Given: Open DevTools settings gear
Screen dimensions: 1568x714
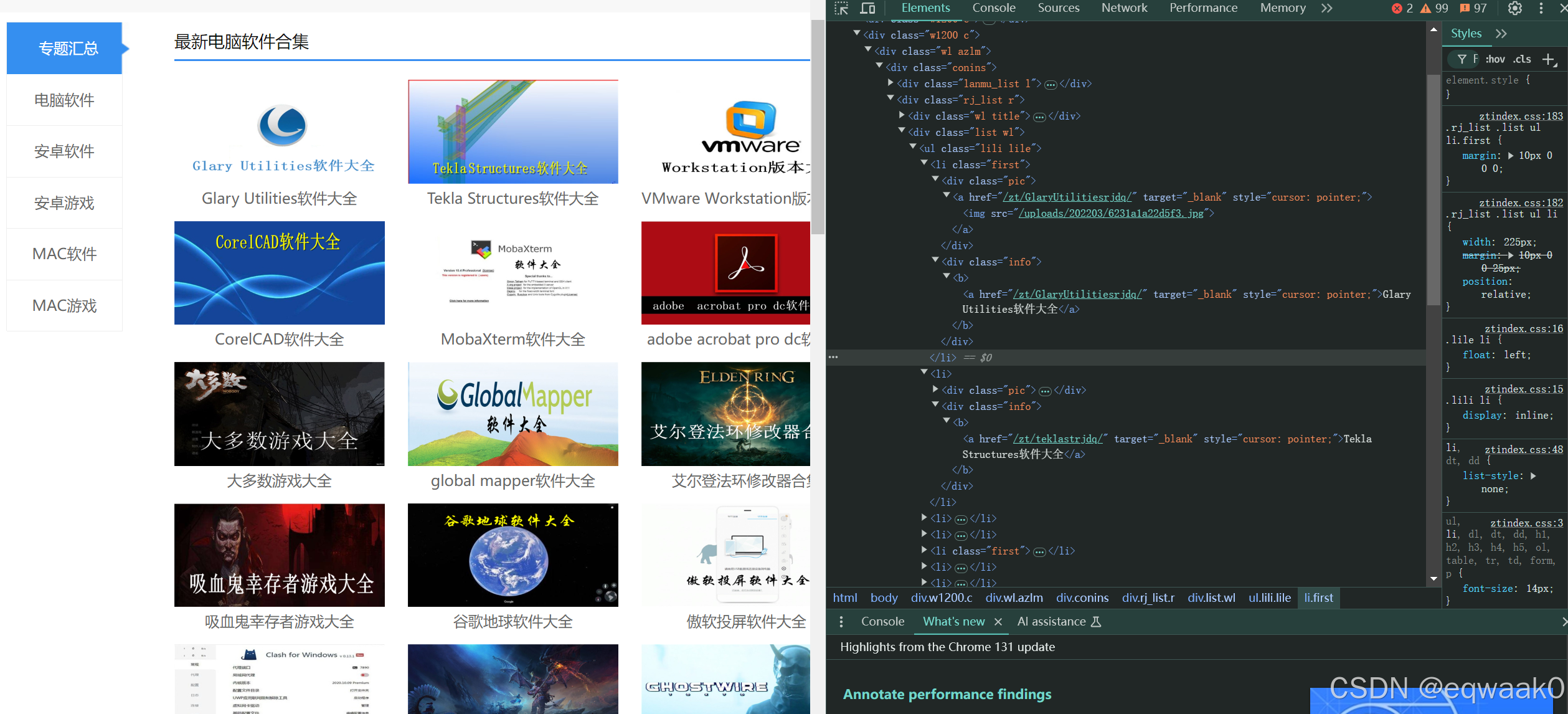Looking at the screenshot, I should (x=1515, y=8).
